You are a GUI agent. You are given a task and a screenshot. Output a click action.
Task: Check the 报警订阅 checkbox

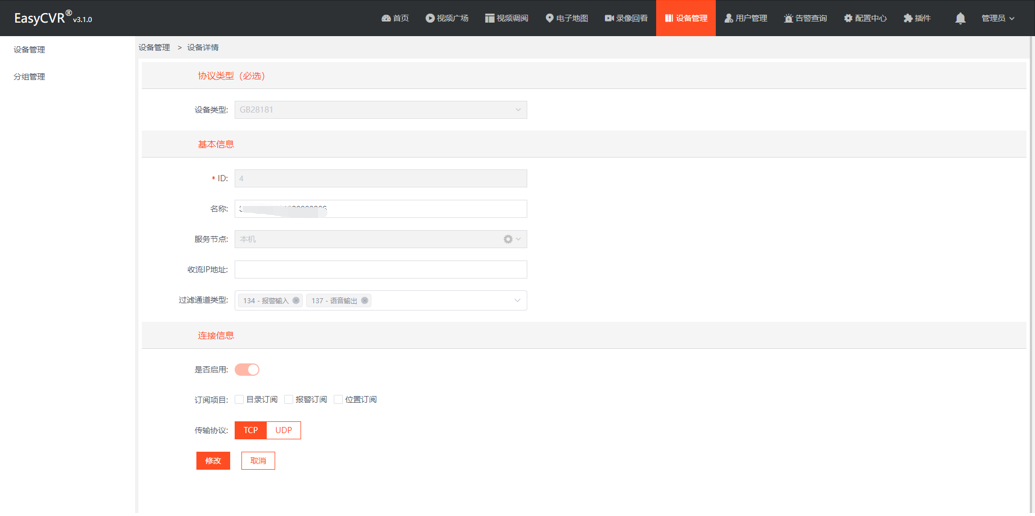click(x=288, y=399)
